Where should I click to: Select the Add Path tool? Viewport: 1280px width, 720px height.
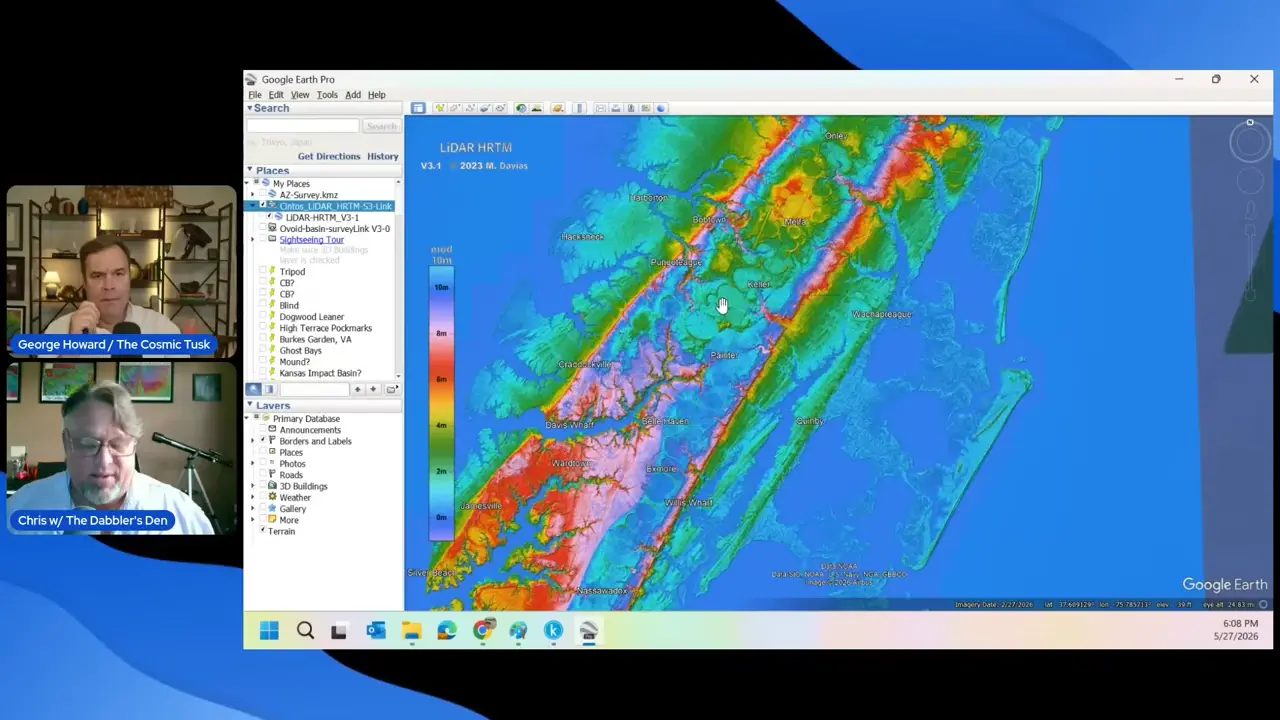click(x=469, y=108)
